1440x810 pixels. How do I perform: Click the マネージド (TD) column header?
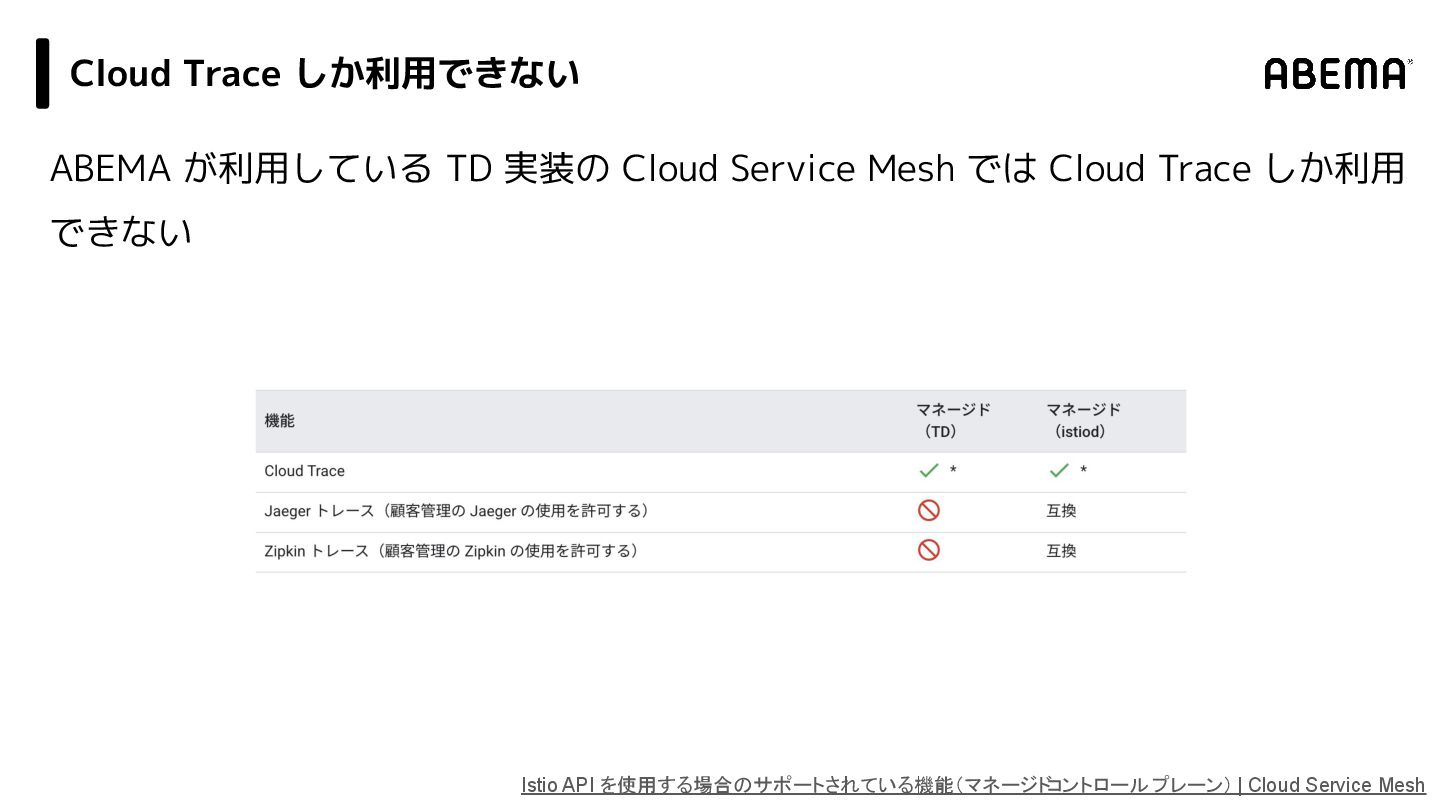point(953,421)
